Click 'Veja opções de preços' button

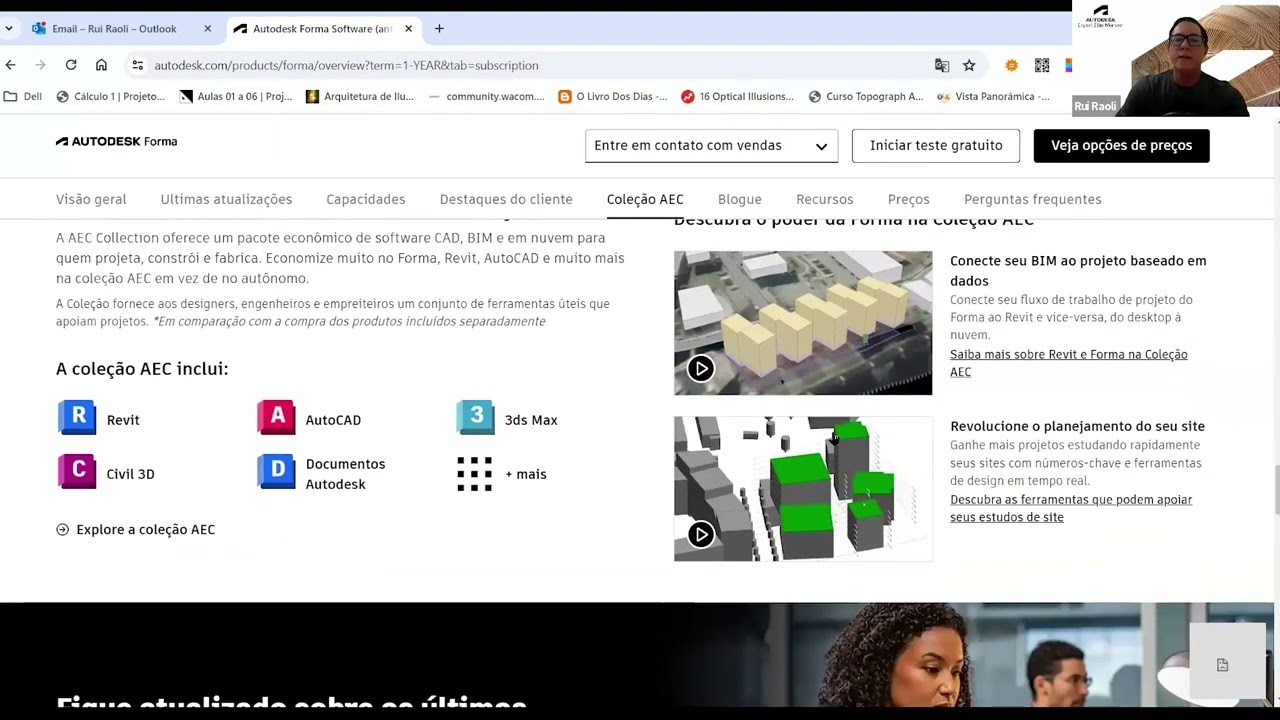point(1121,146)
